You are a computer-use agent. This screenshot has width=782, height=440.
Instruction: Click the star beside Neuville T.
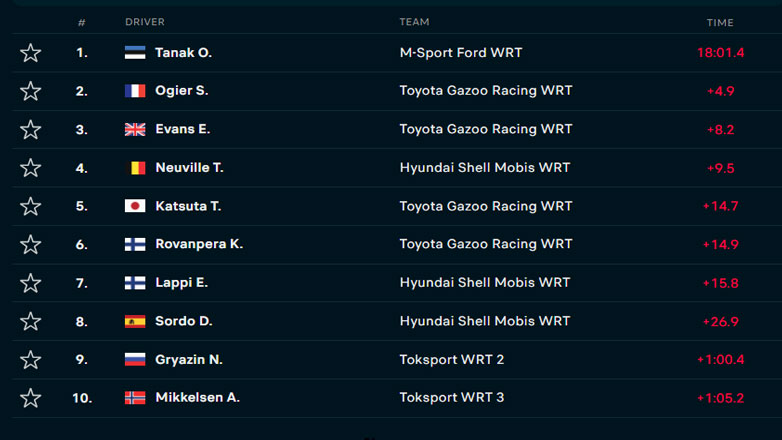click(x=31, y=168)
